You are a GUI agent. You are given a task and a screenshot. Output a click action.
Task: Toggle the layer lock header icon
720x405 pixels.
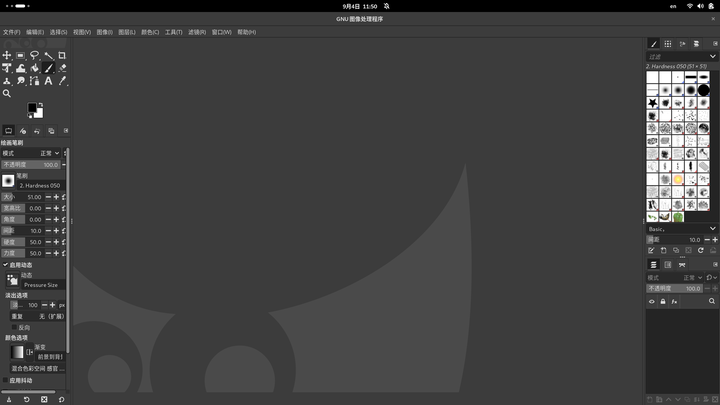tap(663, 302)
